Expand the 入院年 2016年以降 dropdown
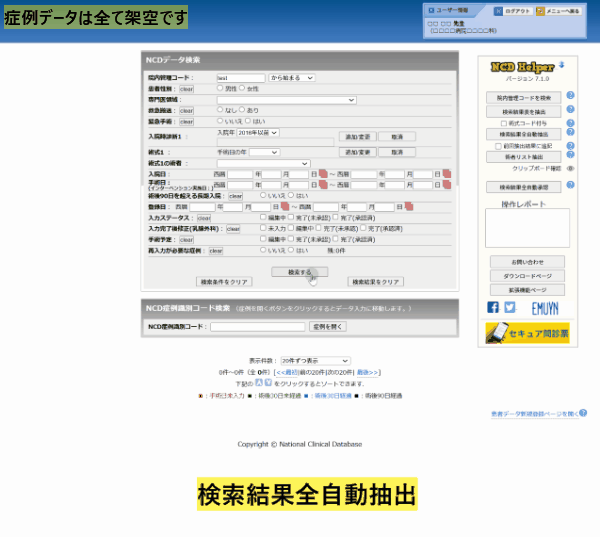Viewport: 600px width, 537px height. (258, 132)
